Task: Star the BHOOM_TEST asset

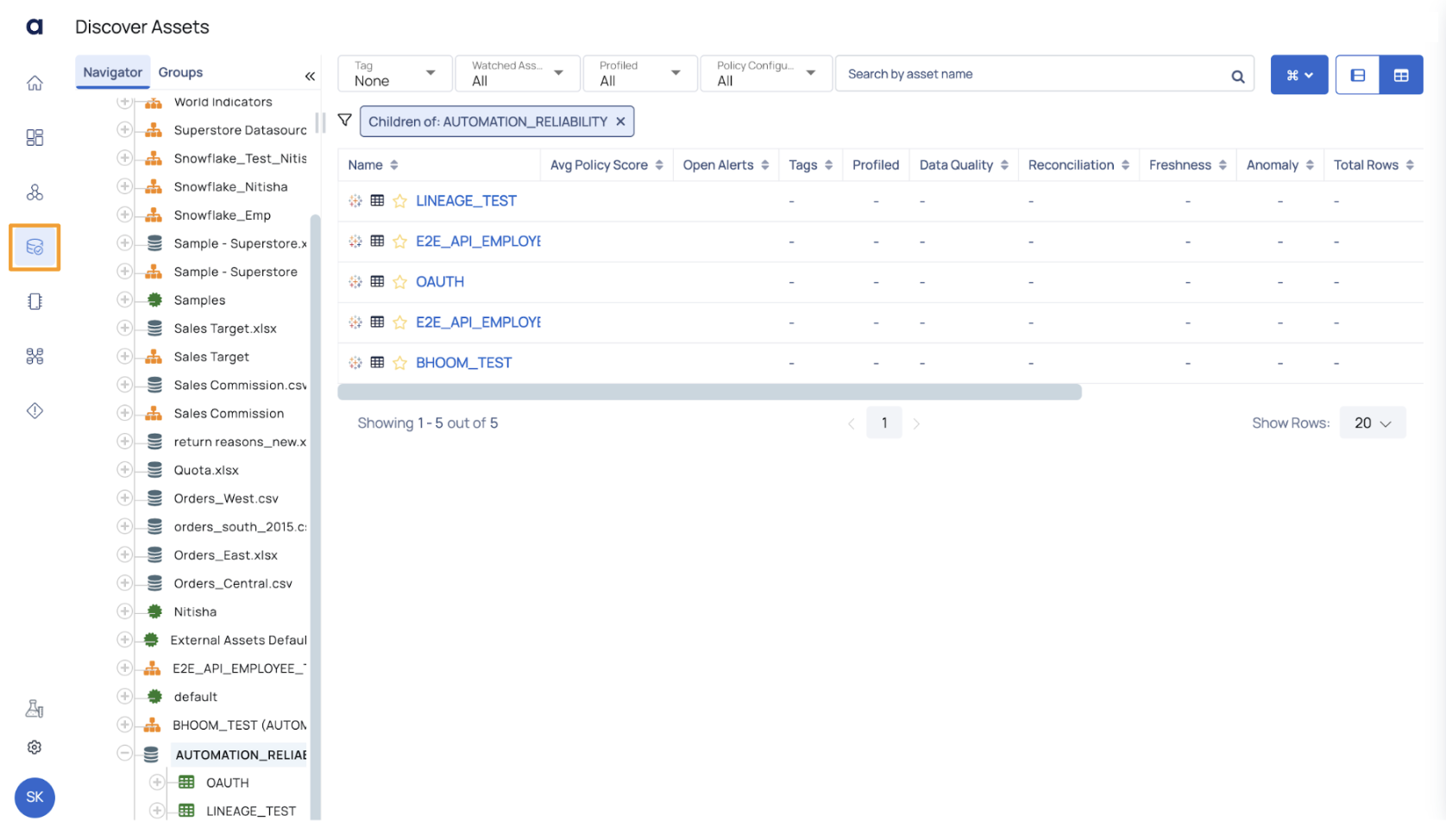Action: (x=399, y=363)
